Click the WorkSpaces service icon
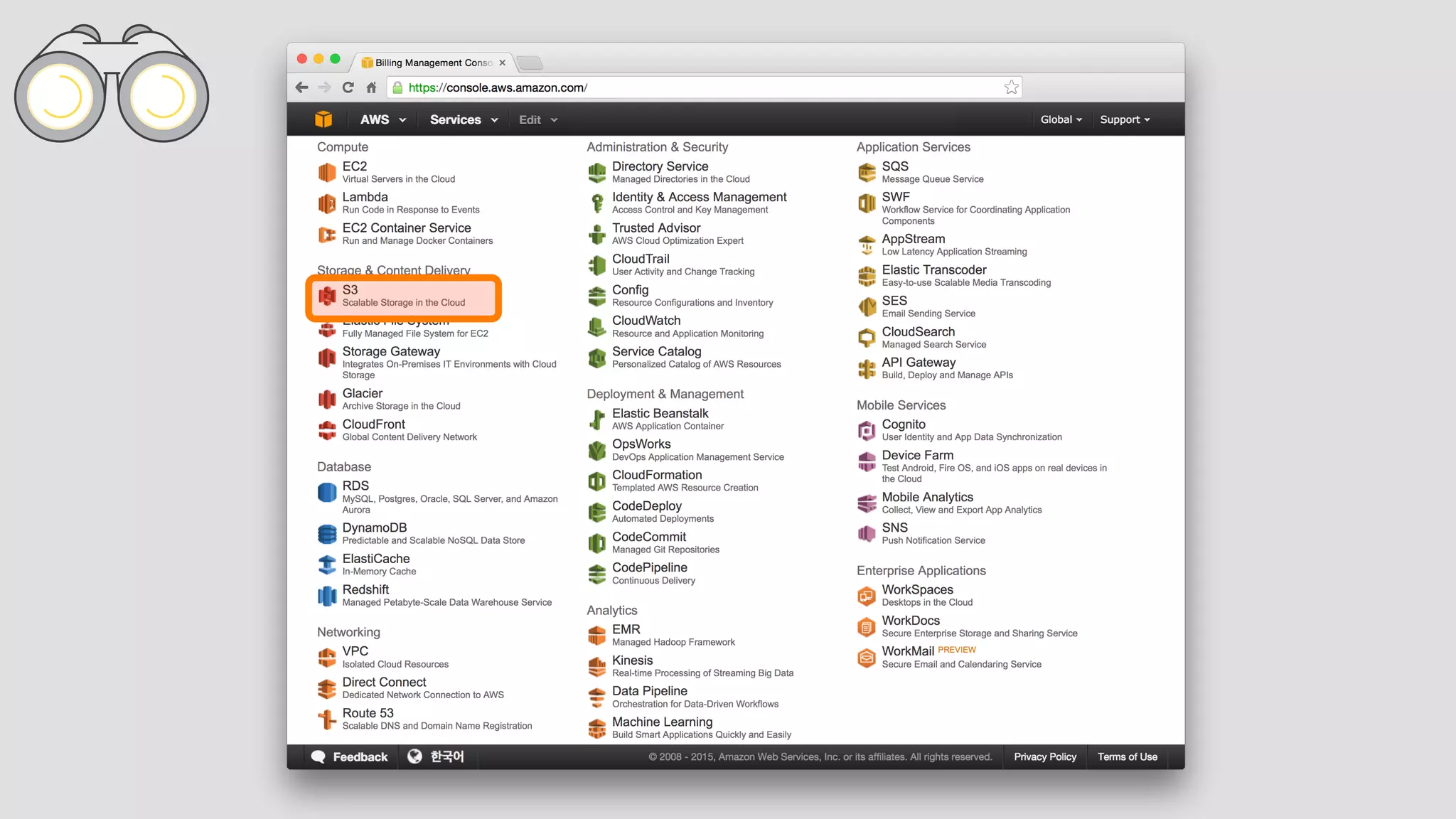The height and width of the screenshot is (819, 1456). 866,596
